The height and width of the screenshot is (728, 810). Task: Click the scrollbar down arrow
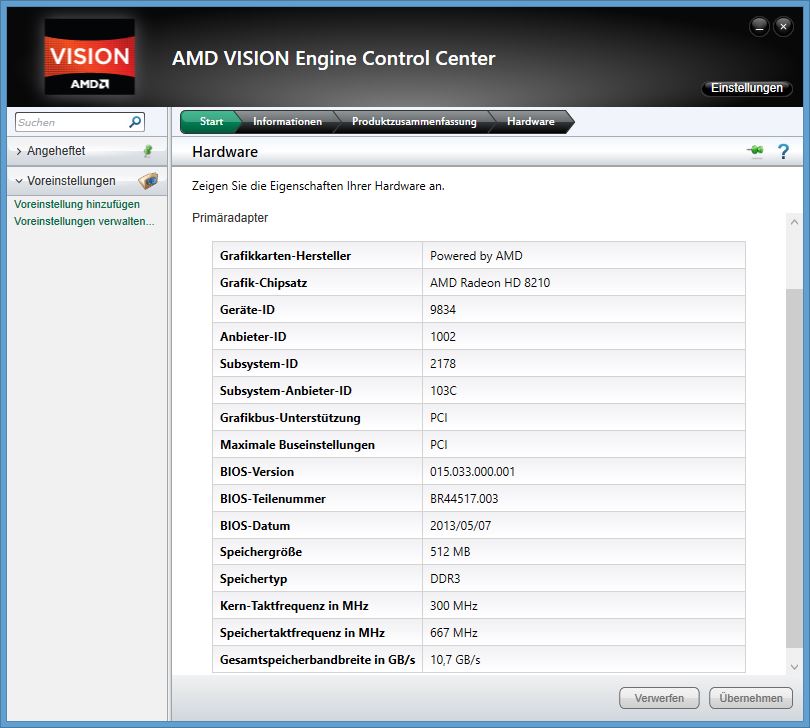pos(795,667)
